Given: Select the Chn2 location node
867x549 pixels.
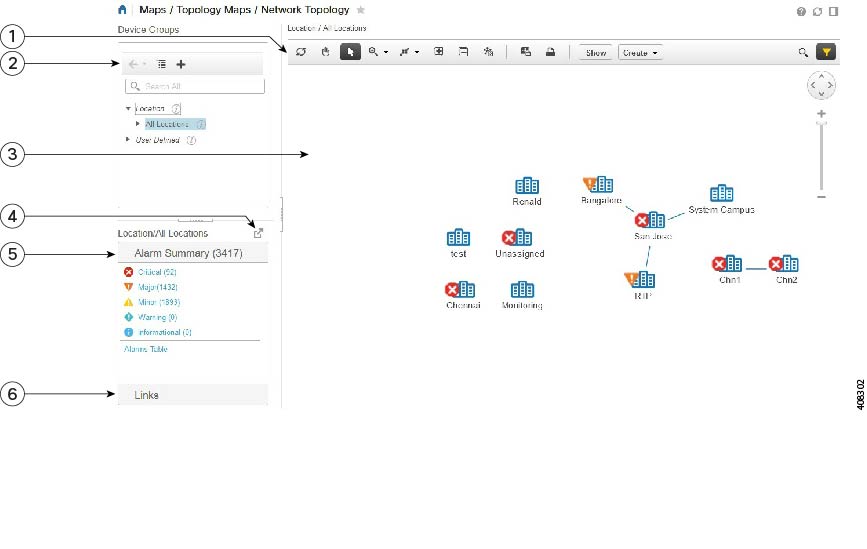Looking at the screenshot, I should (786, 269).
